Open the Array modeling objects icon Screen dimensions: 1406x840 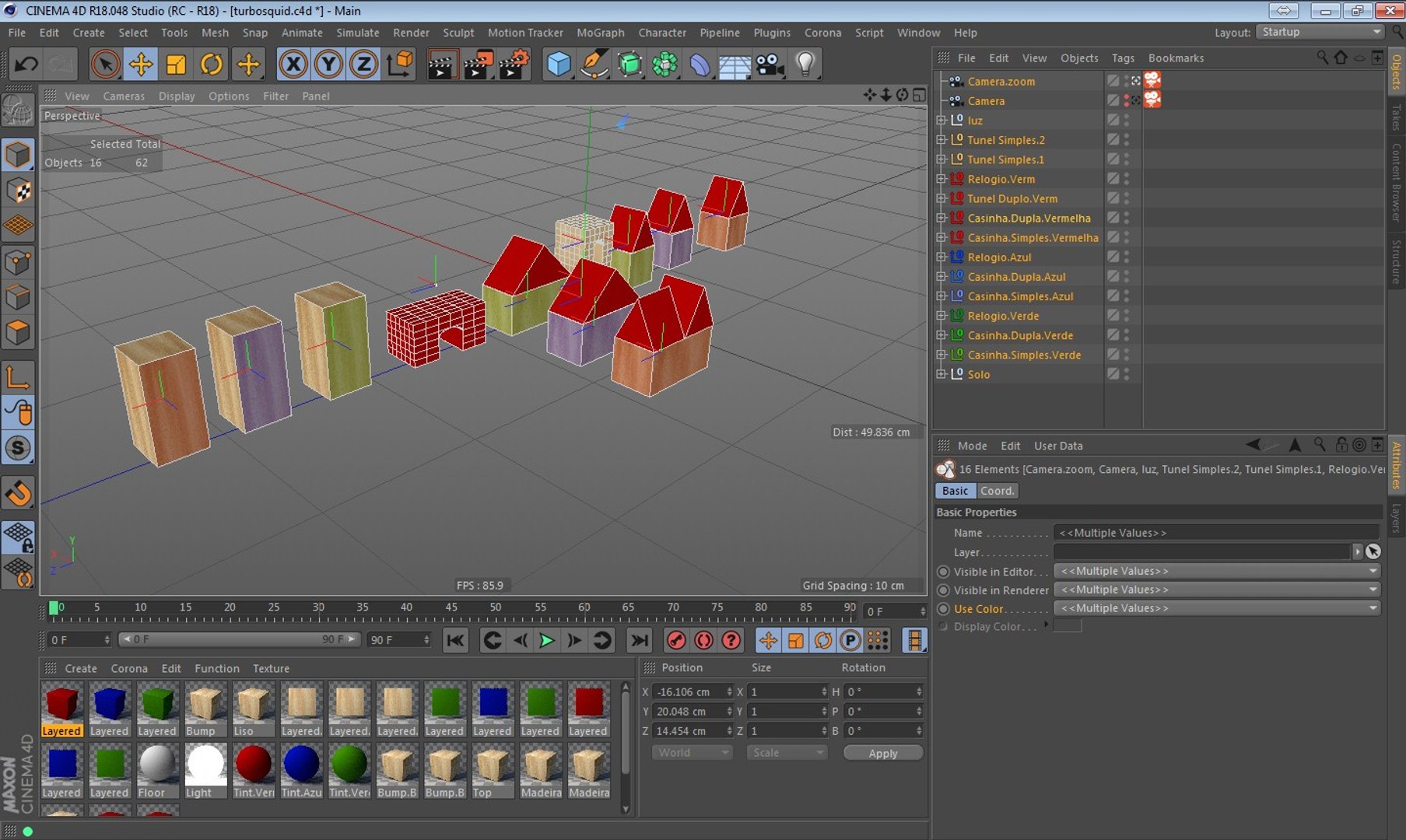coord(664,64)
